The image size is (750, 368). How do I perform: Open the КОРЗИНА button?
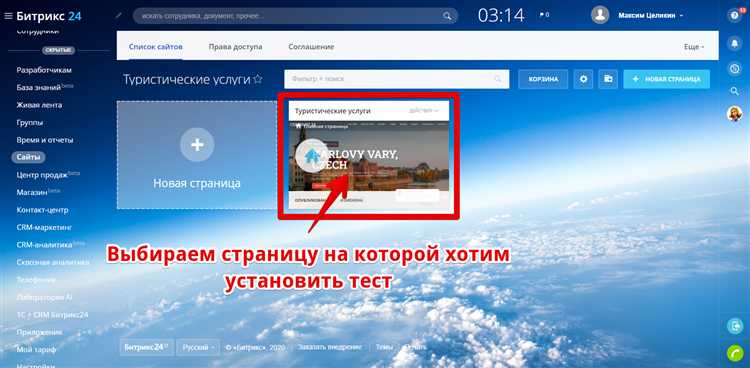coord(543,79)
